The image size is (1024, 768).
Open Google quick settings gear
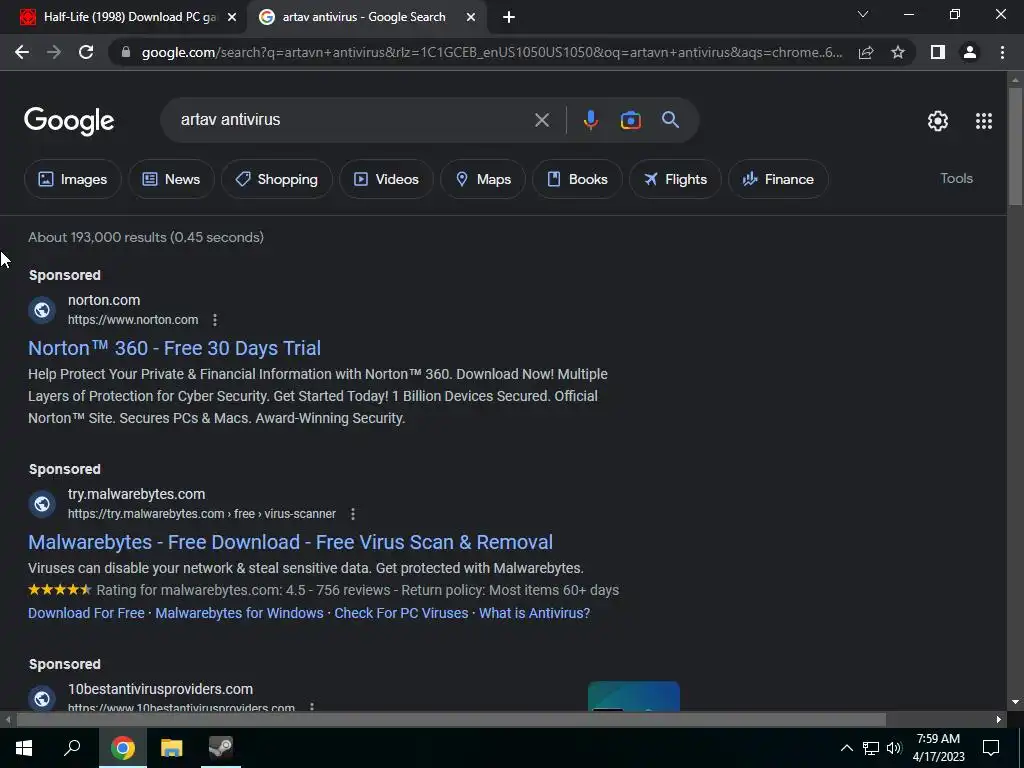tap(938, 121)
